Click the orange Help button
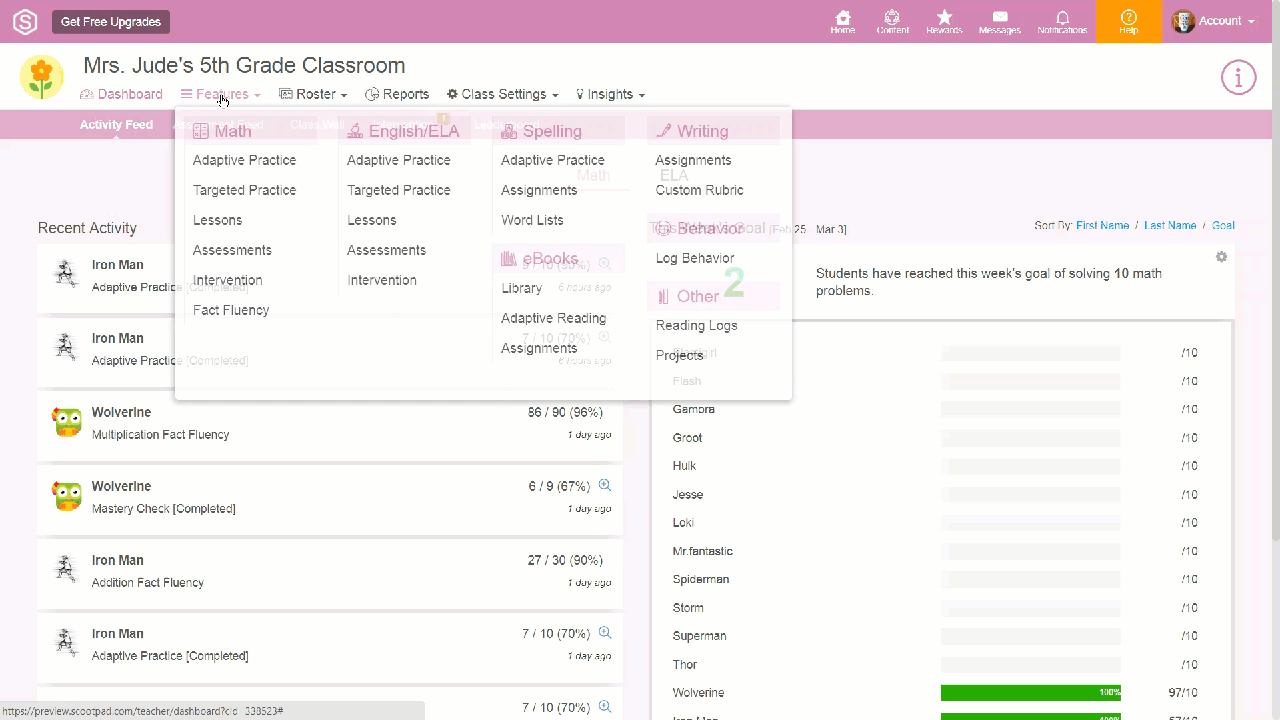 pyautogui.click(x=1129, y=21)
